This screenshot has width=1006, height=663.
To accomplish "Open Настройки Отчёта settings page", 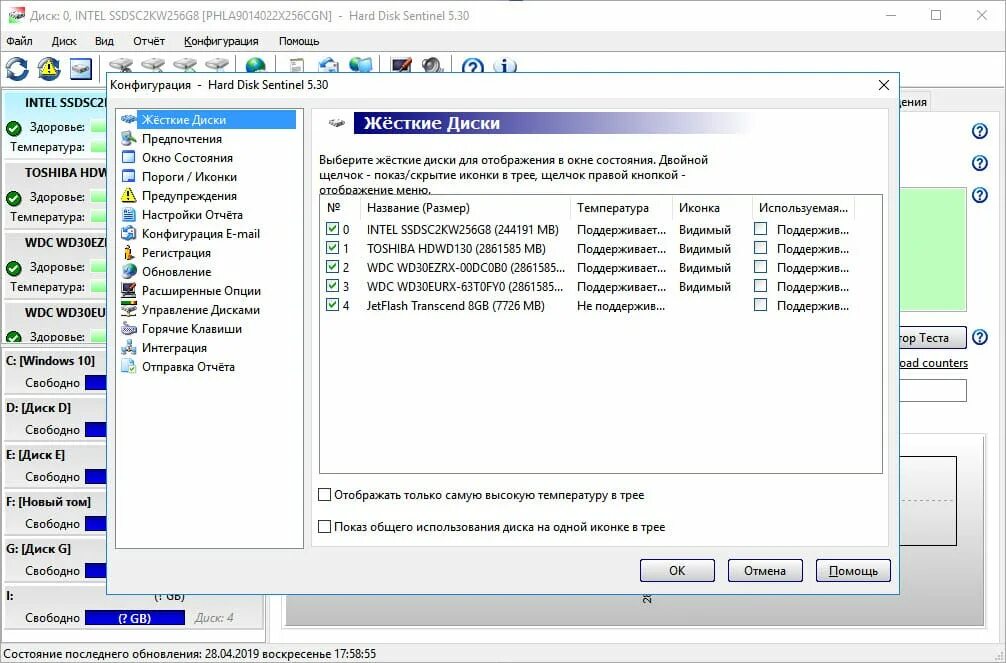I will [x=192, y=215].
